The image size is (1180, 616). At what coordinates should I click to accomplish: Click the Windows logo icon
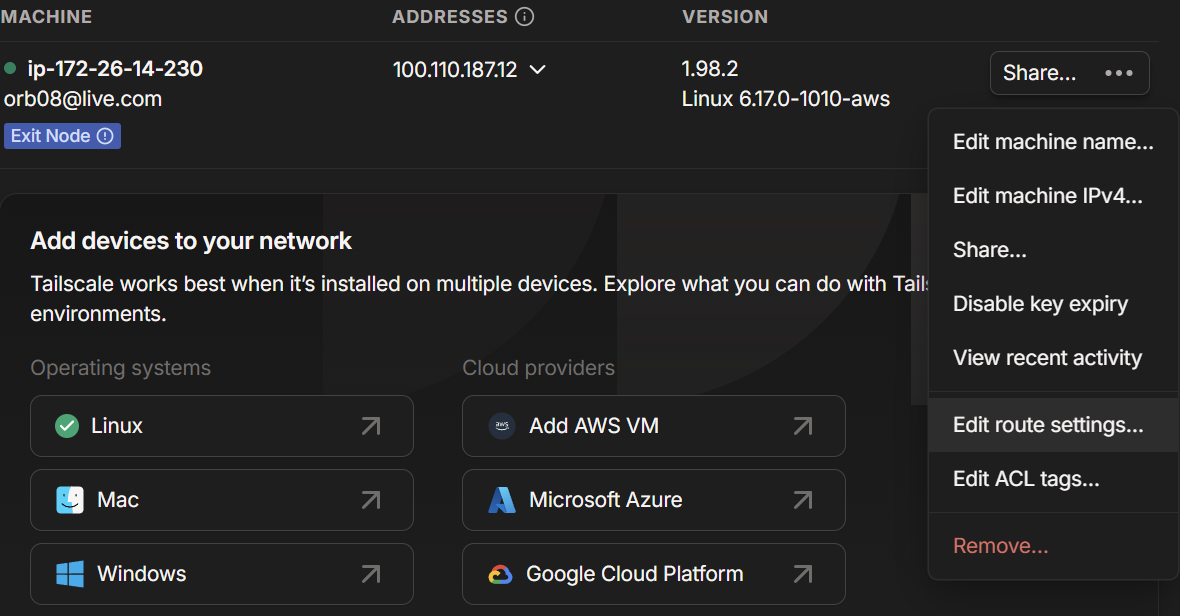[x=70, y=574]
